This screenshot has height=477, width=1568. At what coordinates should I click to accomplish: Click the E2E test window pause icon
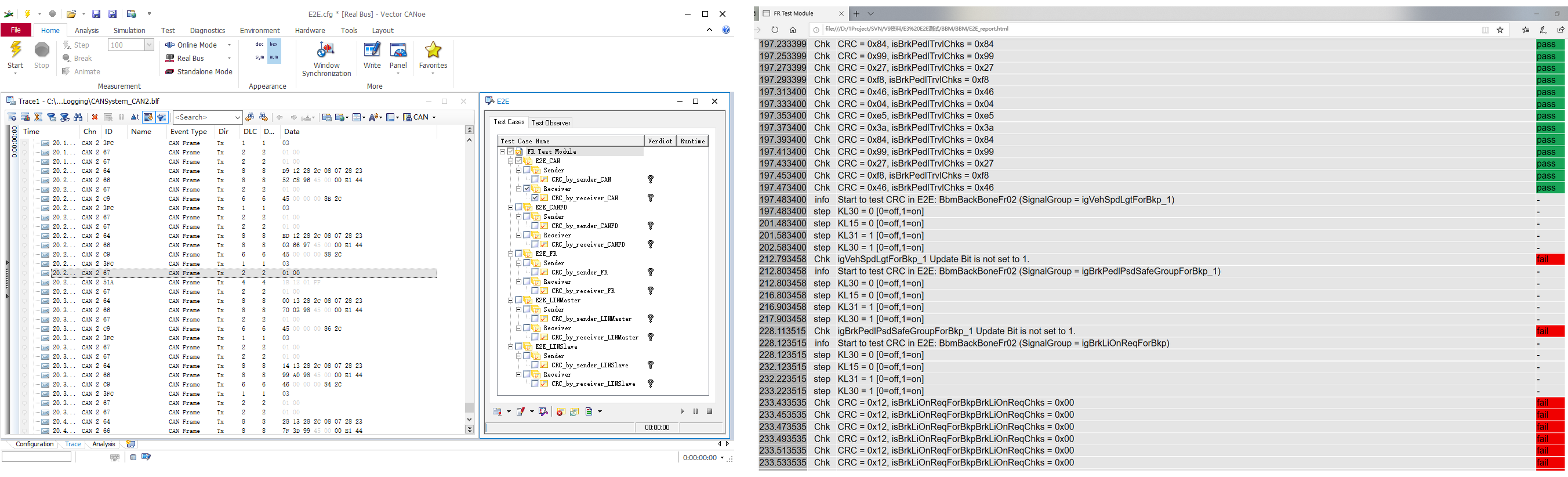[695, 411]
